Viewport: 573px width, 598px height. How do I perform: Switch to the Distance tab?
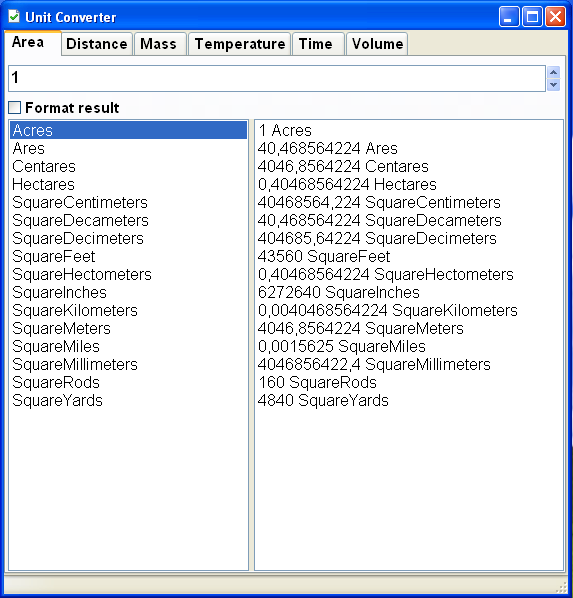pos(97,44)
